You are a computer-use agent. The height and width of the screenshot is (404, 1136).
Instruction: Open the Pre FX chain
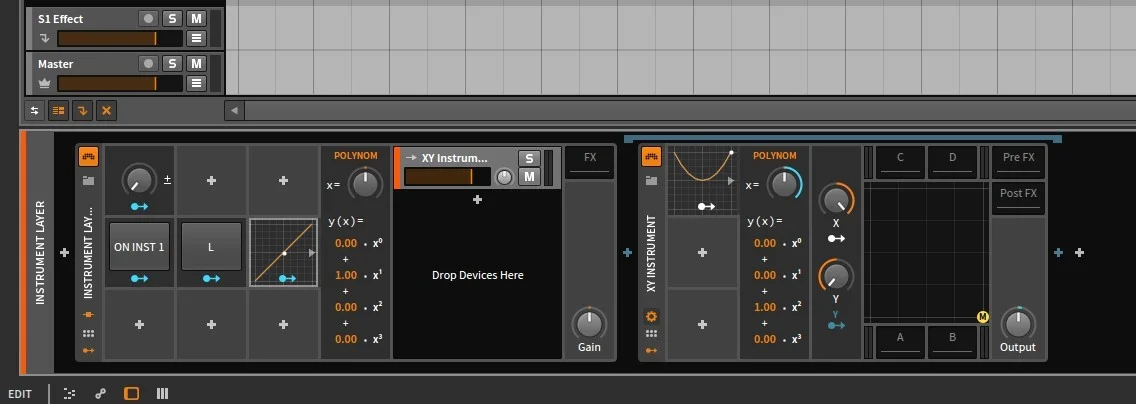(x=1019, y=162)
